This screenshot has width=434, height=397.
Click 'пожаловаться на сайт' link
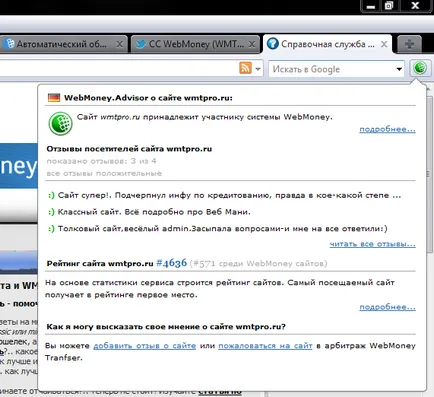265,346
